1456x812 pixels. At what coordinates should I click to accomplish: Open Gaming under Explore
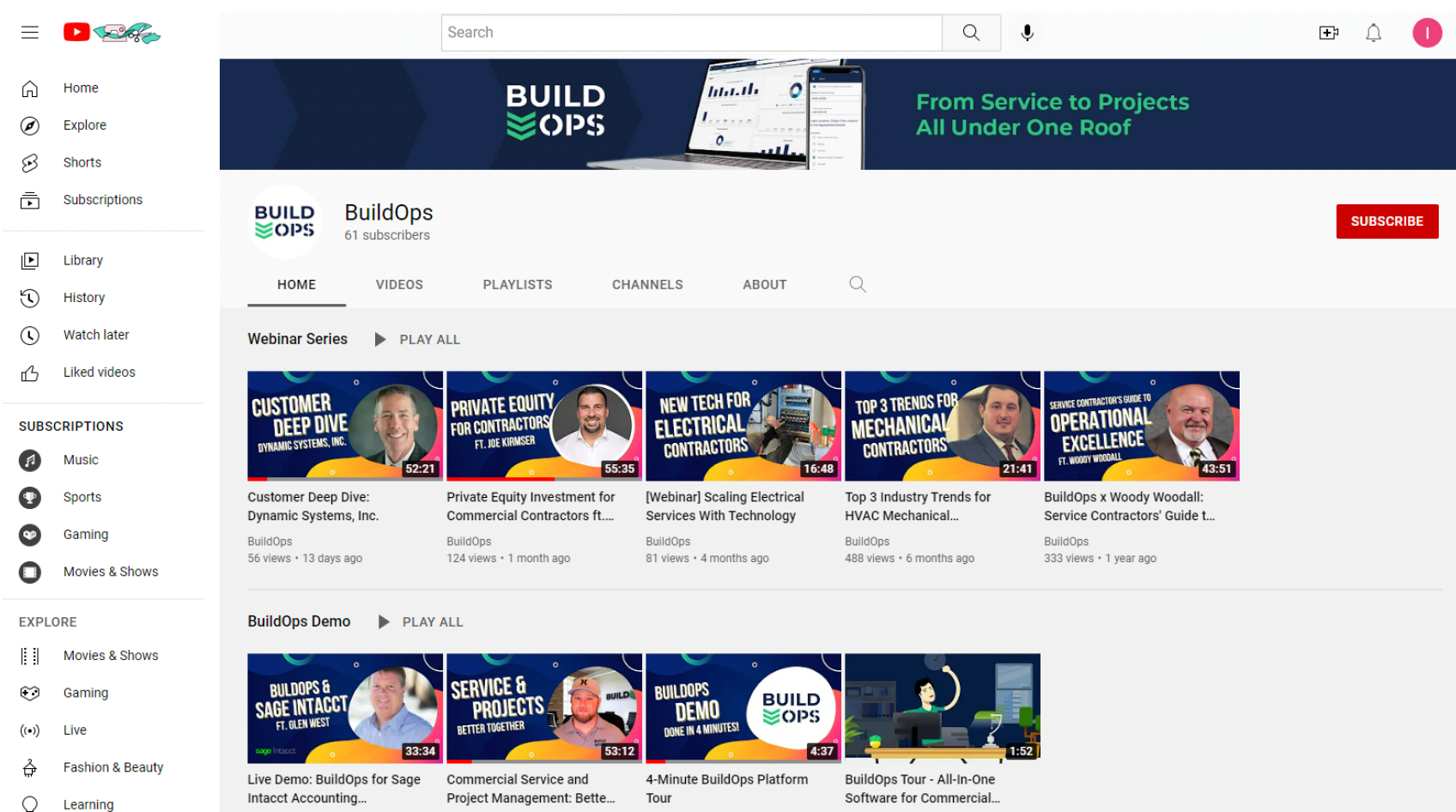tap(104, 693)
